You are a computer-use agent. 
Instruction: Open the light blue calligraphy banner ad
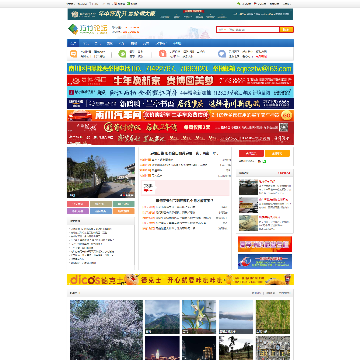[x=180, y=92]
